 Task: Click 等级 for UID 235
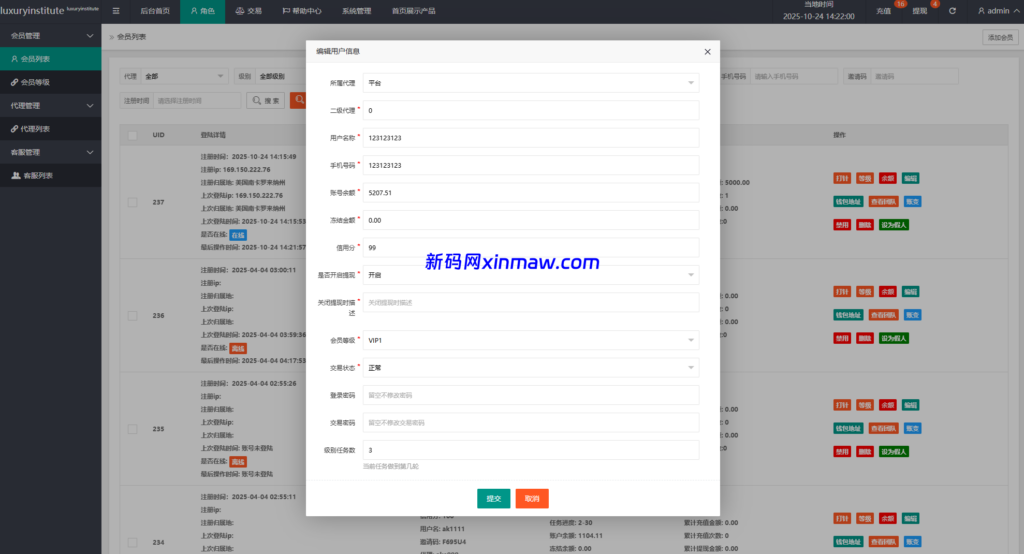[x=865, y=405]
